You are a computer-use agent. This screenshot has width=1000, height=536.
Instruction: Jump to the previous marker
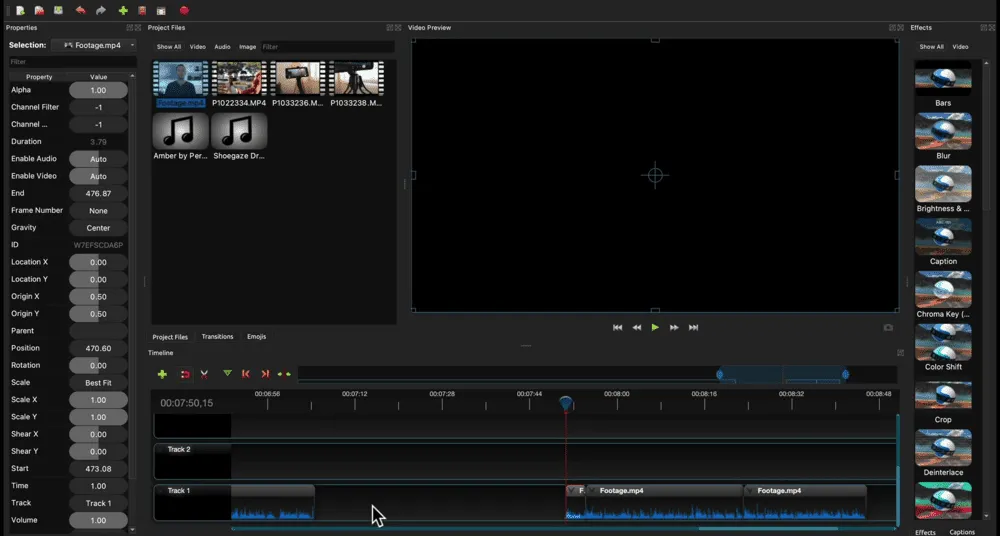point(246,374)
